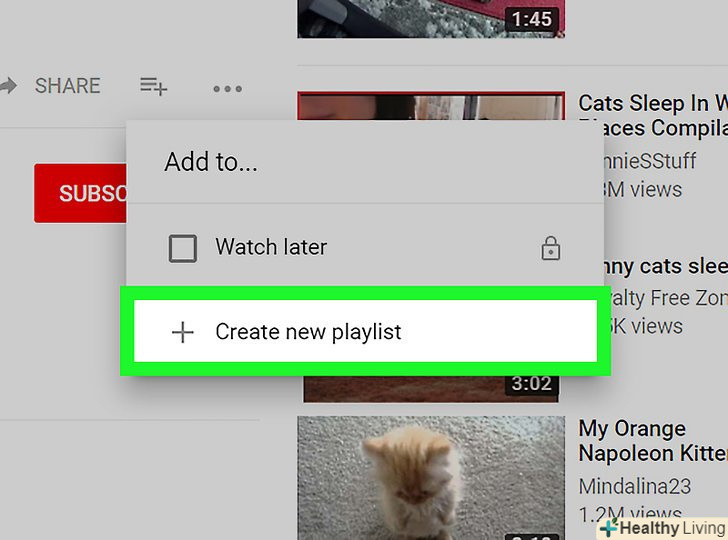The image size is (728, 540).
Task: Open the video thumbnail with 1:45 duration
Action: 431,19
